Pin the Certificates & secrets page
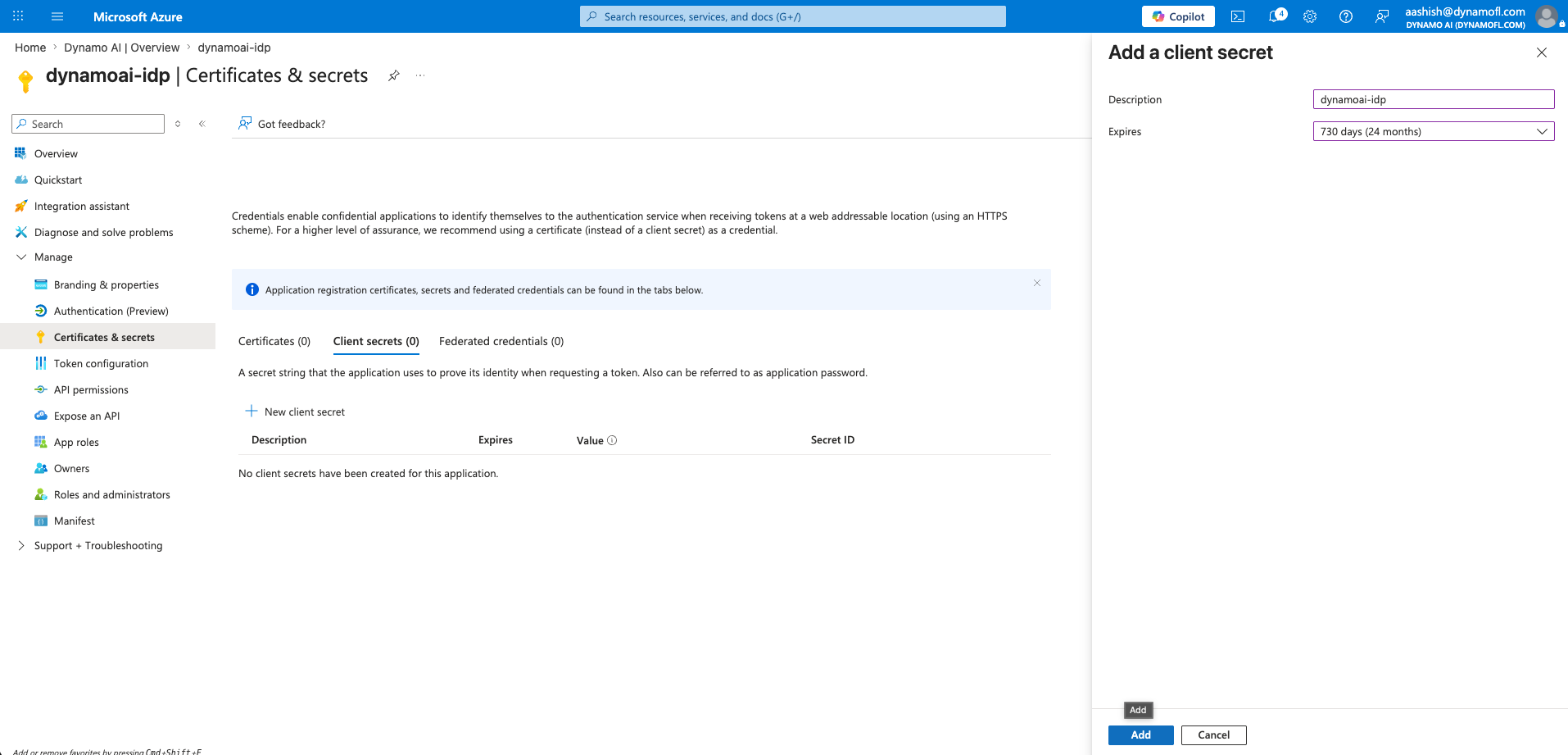Image resolution: width=1568 pixels, height=755 pixels. (x=394, y=75)
